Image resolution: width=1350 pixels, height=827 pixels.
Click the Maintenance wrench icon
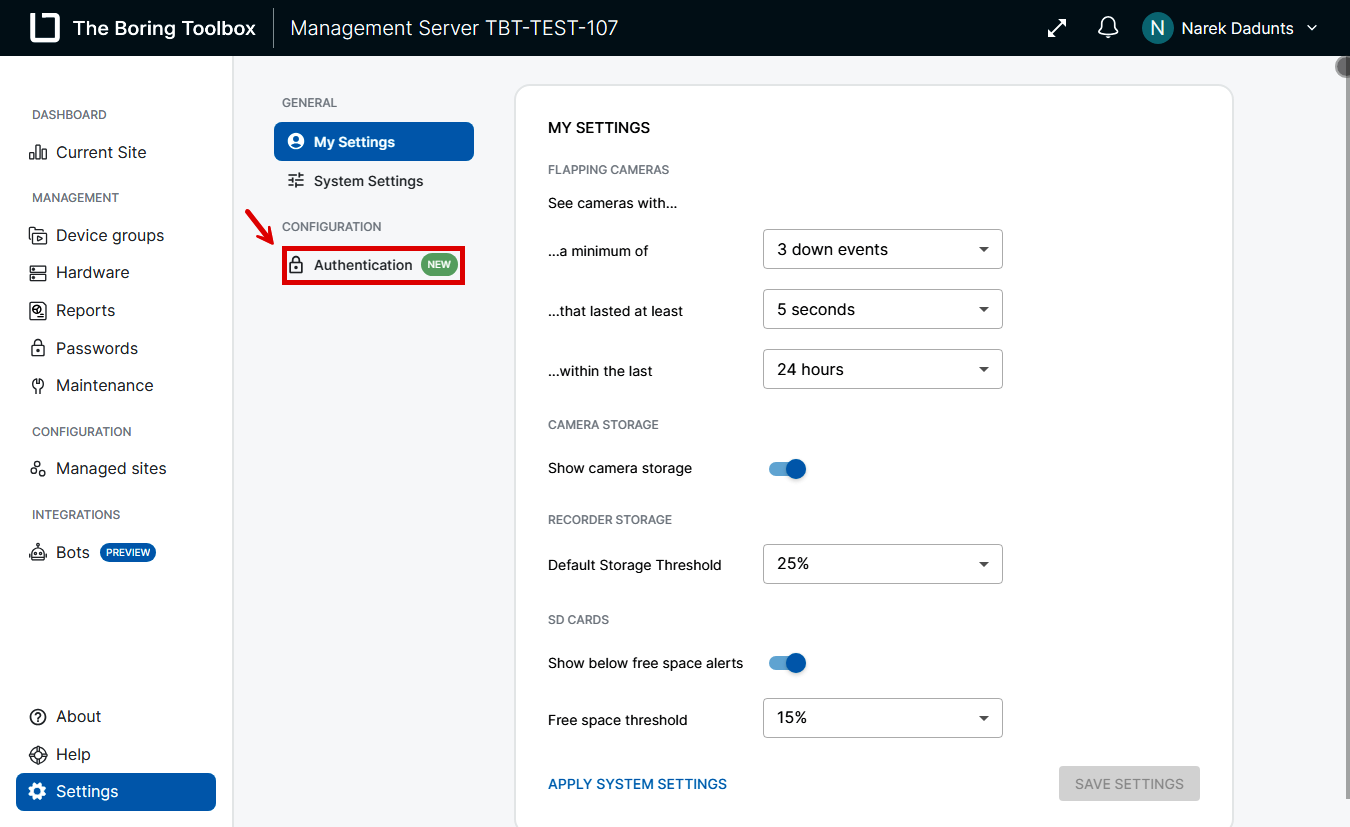[x=38, y=386]
